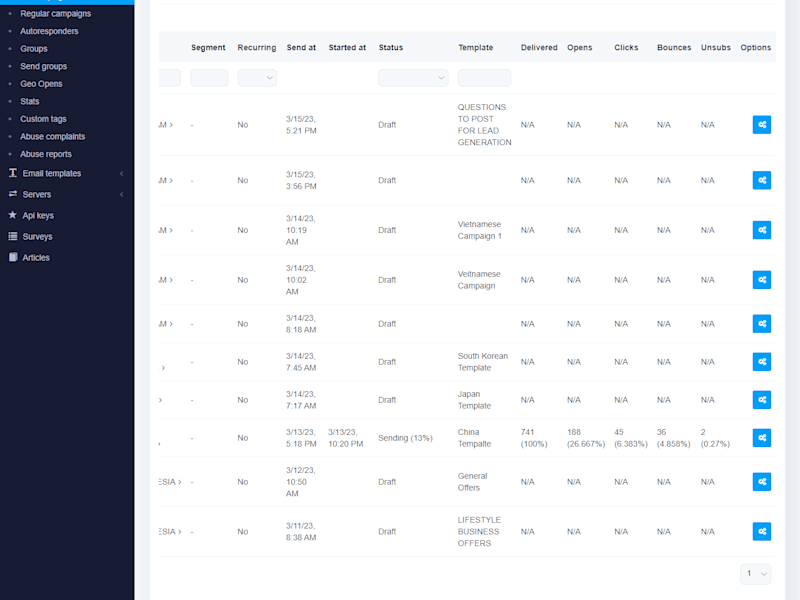Viewport: 800px width, 600px height.
Task: Open options for LIFESTYLE BUSINESS OFFERS row
Action: (x=761, y=532)
